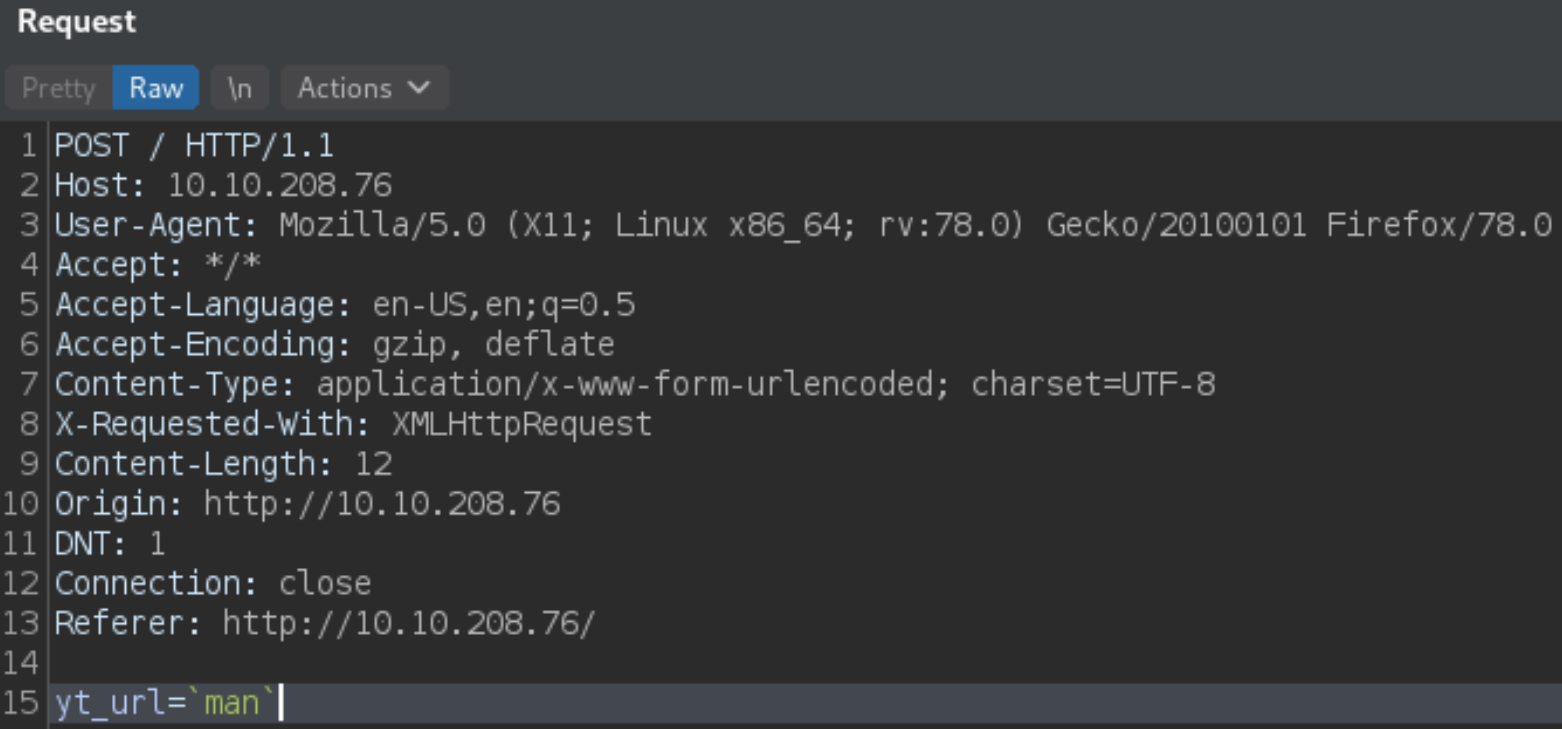
Task: Click the Origin header URL
Action: coord(382,503)
